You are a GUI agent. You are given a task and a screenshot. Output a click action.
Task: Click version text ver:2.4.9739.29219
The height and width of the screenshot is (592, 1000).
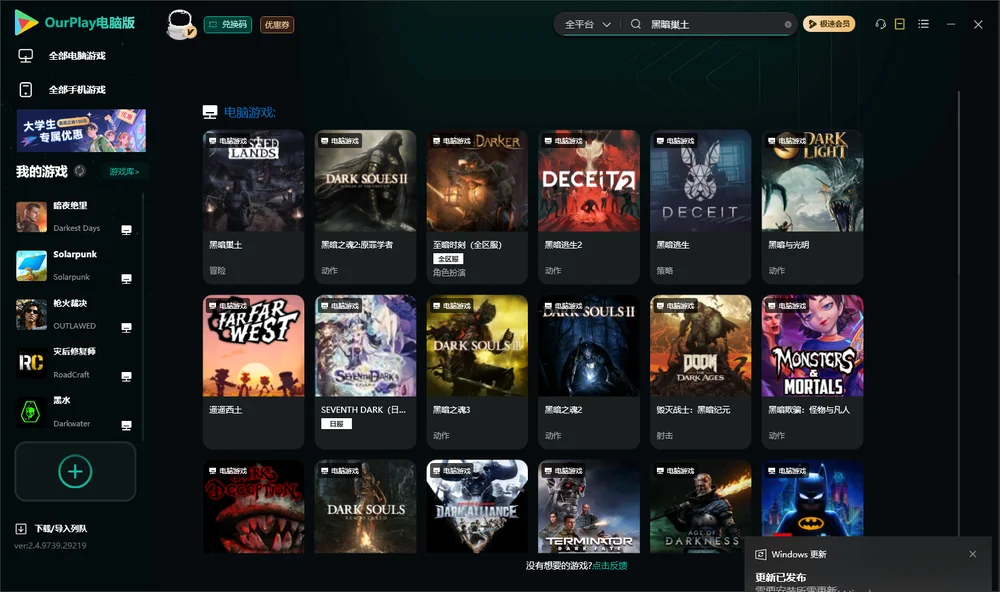[50, 545]
